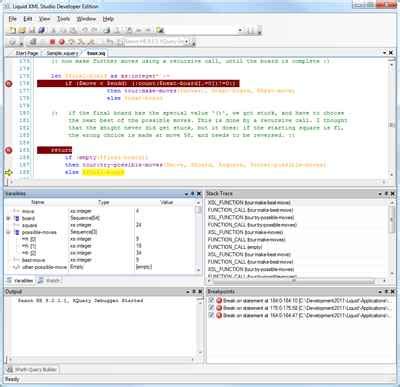Select the FUNCTION_CALL empty() stack entry

pyautogui.click(x=235, y=247)
